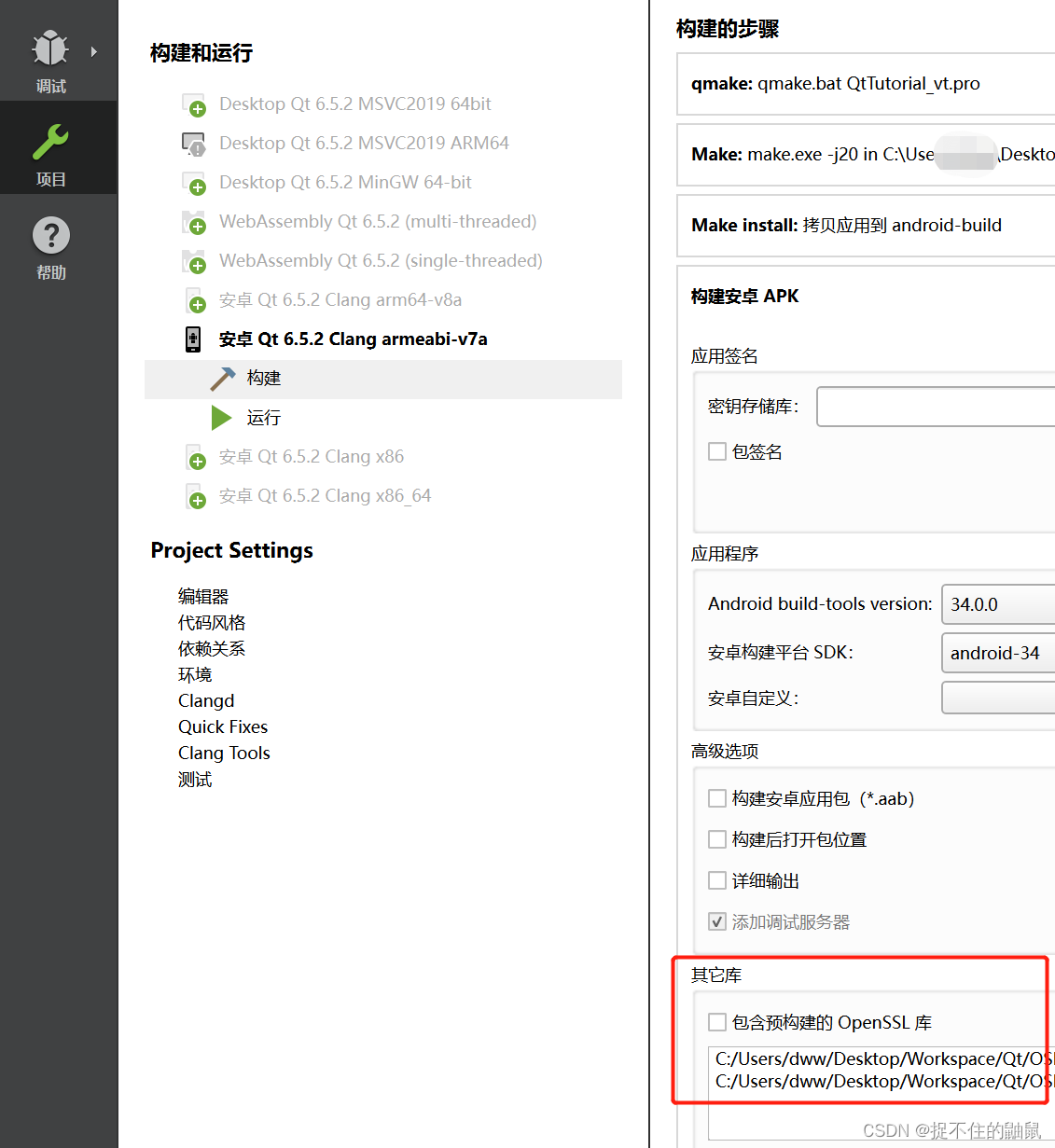
Task: Enable 包含预构建的 OpenSSL 库 checkbox
Action: click(x=717, y=1022)
